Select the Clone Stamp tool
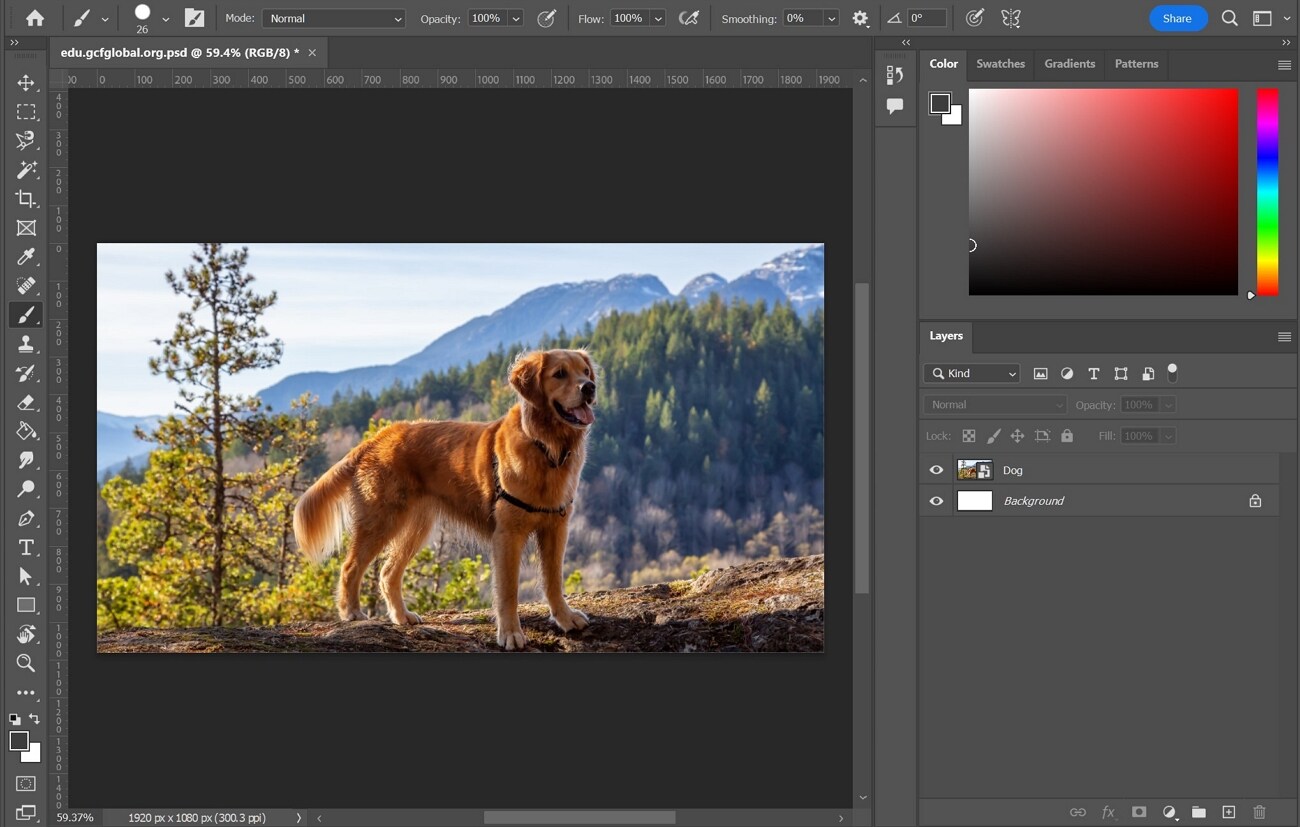The width and height of the screenshot is (1300, 827). 26,344
